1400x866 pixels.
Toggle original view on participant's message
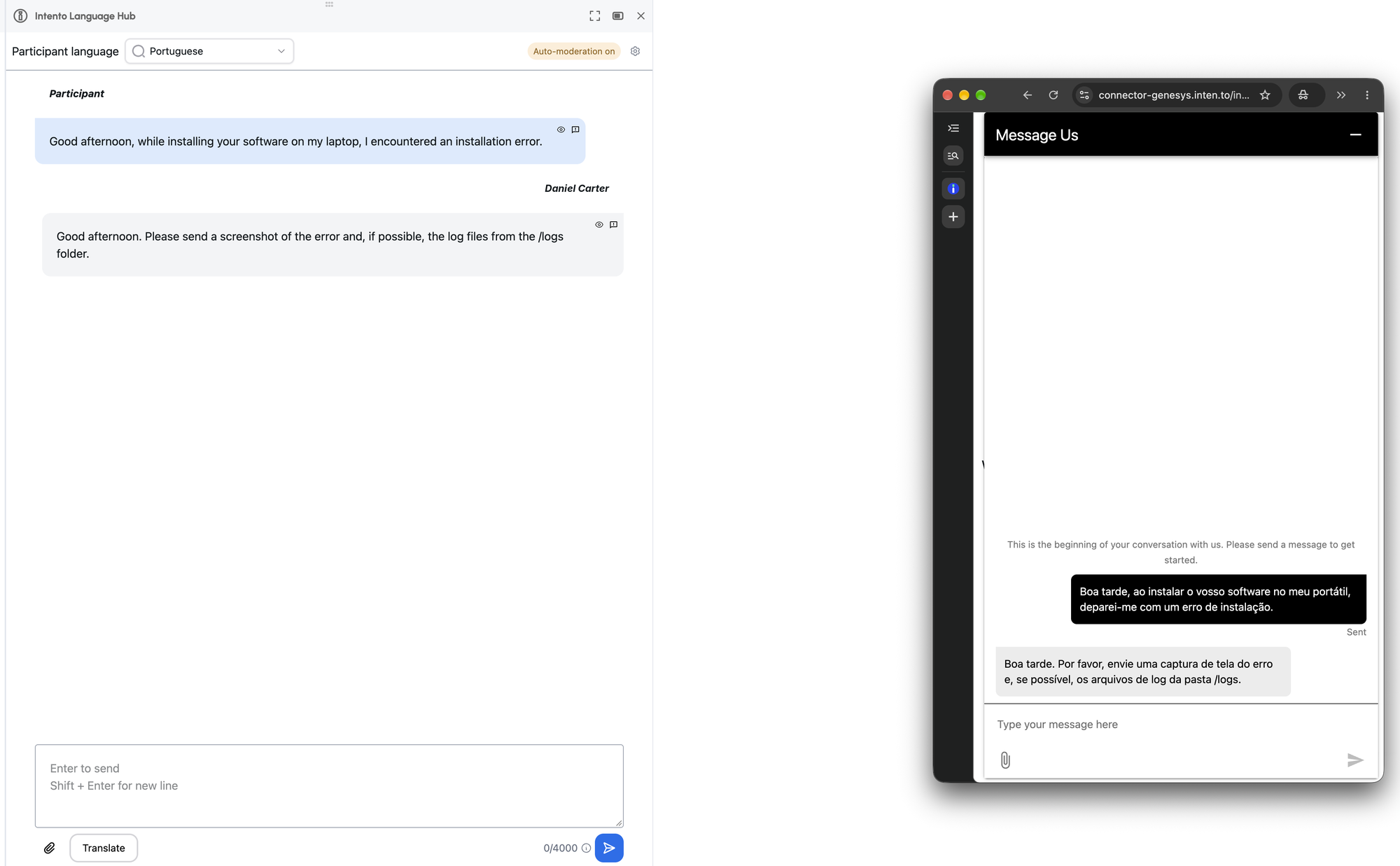tap(561, 130)
